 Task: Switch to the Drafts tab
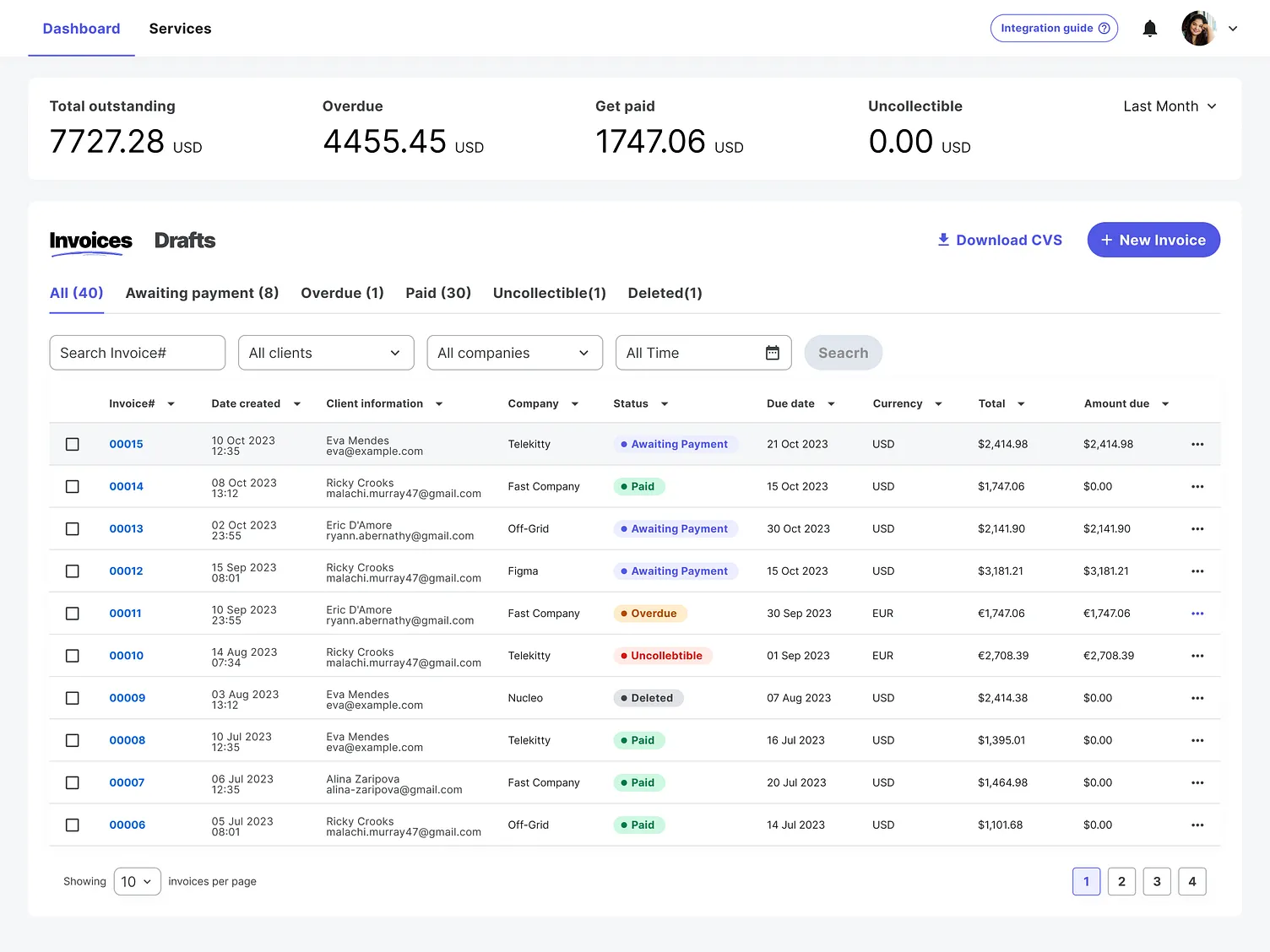[184, 241]
